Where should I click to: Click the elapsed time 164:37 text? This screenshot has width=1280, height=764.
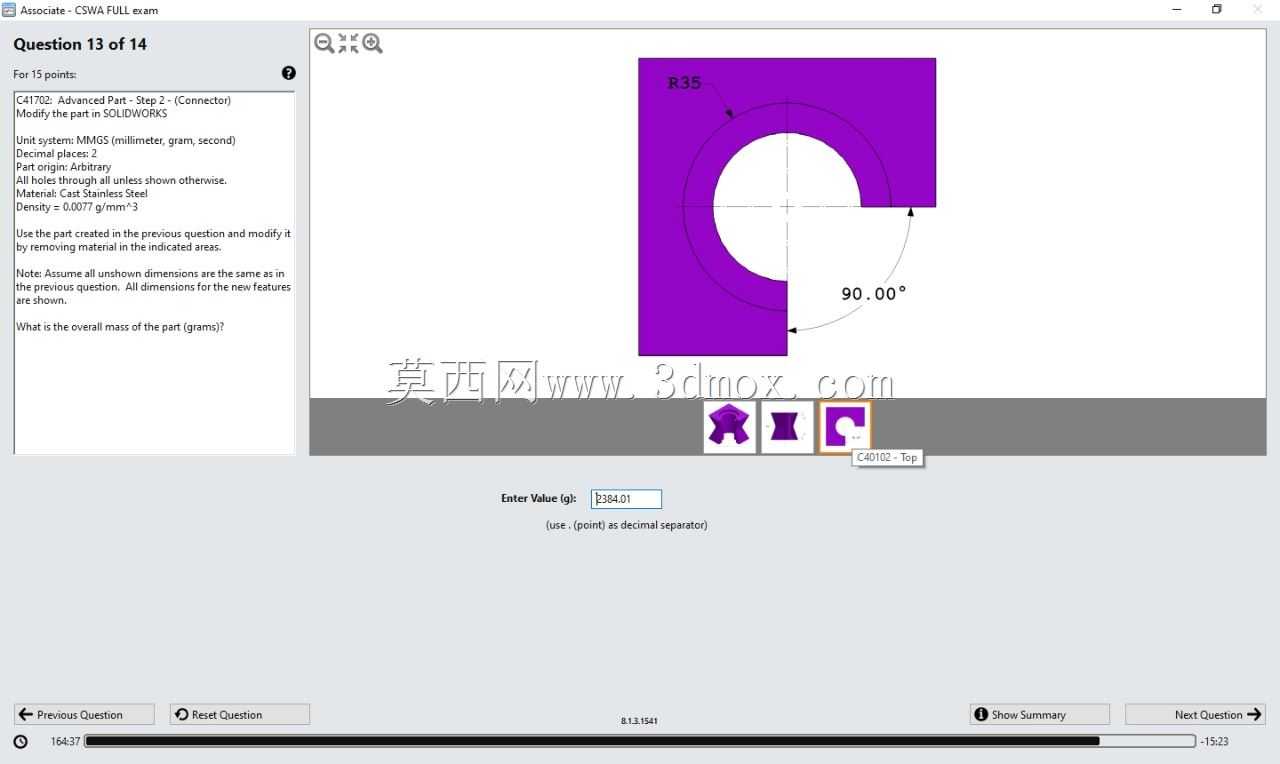tap(65, 741)
